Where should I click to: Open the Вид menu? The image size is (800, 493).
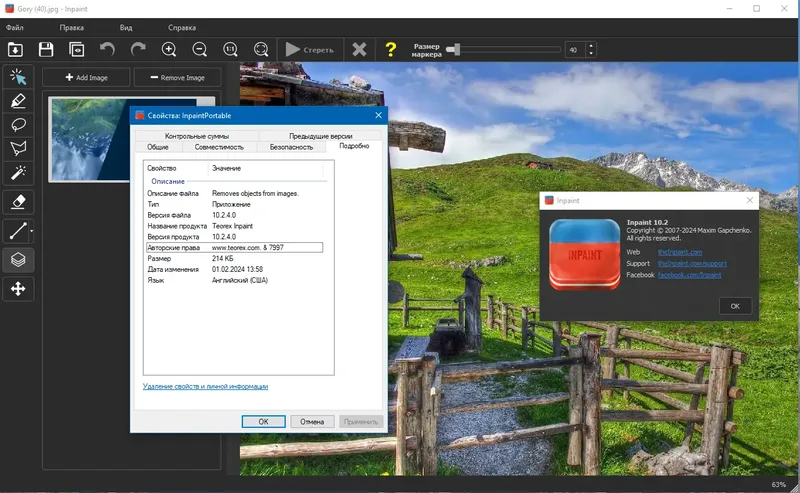point(126,28)
